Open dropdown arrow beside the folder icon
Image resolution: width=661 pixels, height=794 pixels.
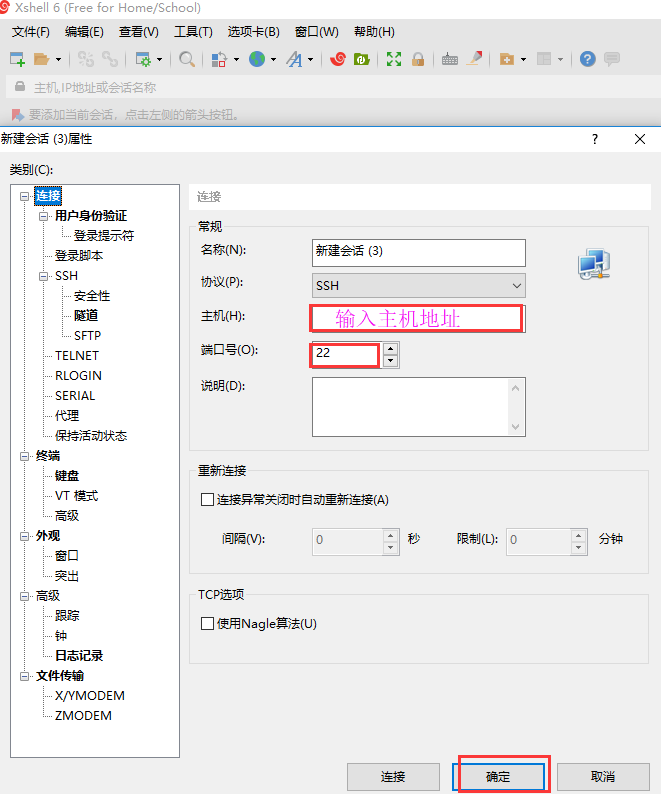pyautogui.click(x=58, y=60)
